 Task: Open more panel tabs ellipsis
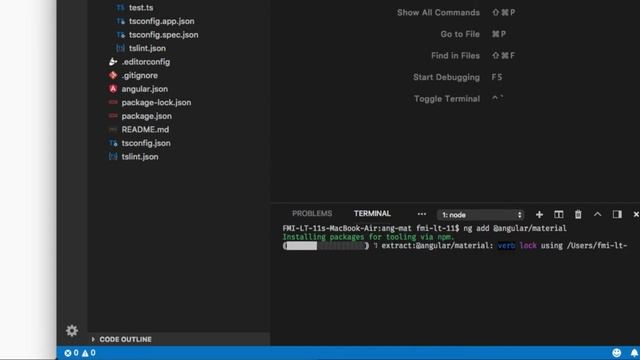[422, 214]
